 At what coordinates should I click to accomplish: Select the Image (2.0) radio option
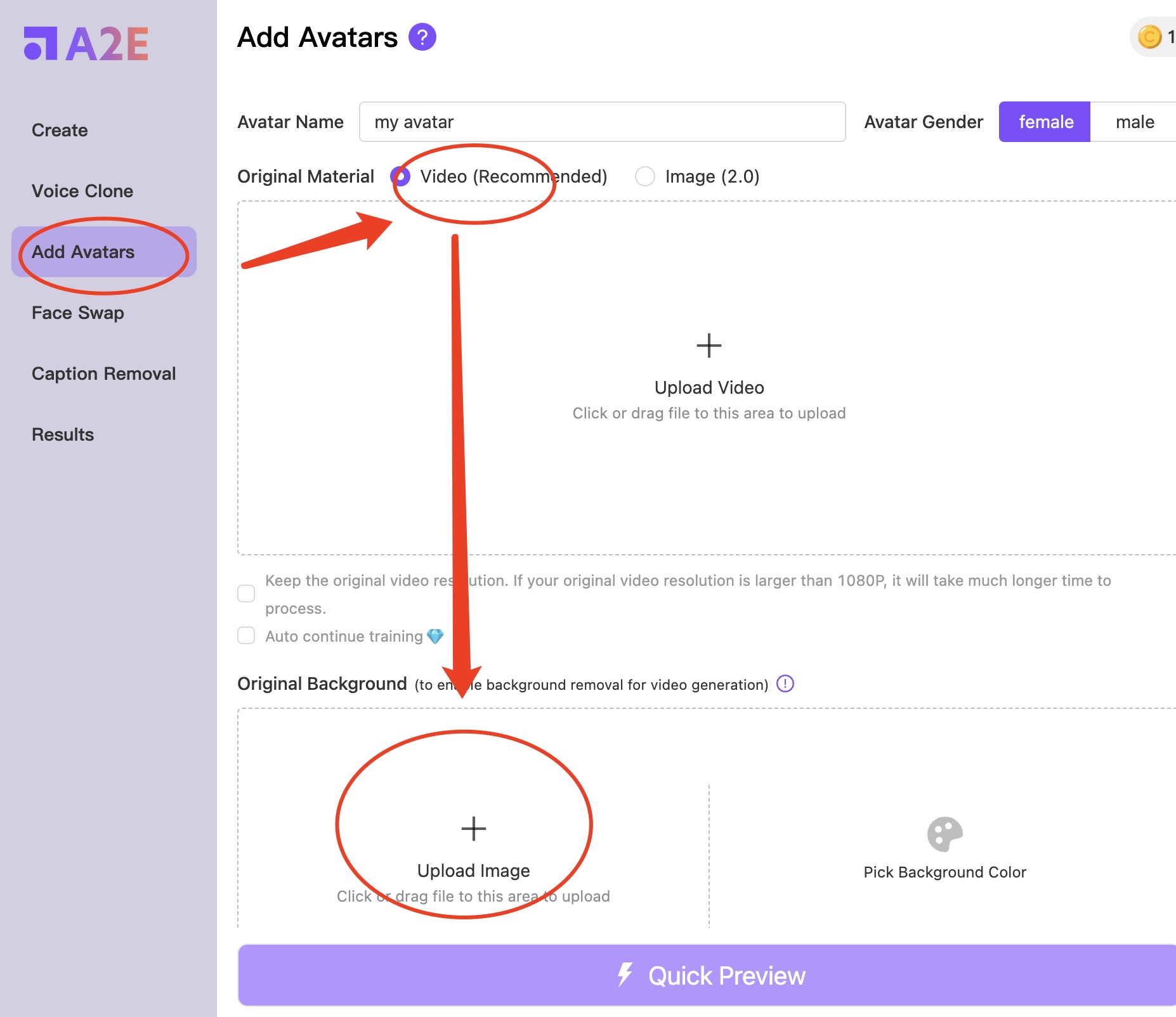click(x=645, y=176)
